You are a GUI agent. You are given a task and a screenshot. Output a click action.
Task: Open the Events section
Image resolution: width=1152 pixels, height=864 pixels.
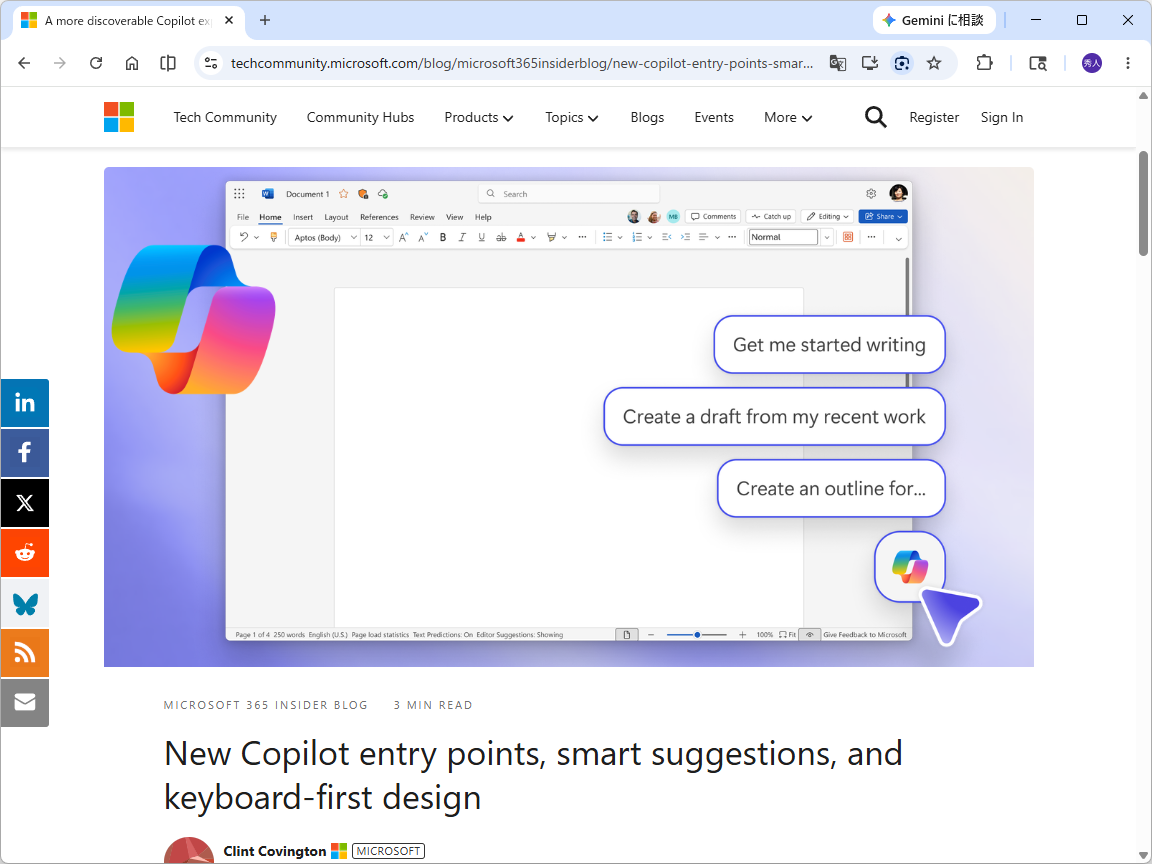[x=713, y=118]
